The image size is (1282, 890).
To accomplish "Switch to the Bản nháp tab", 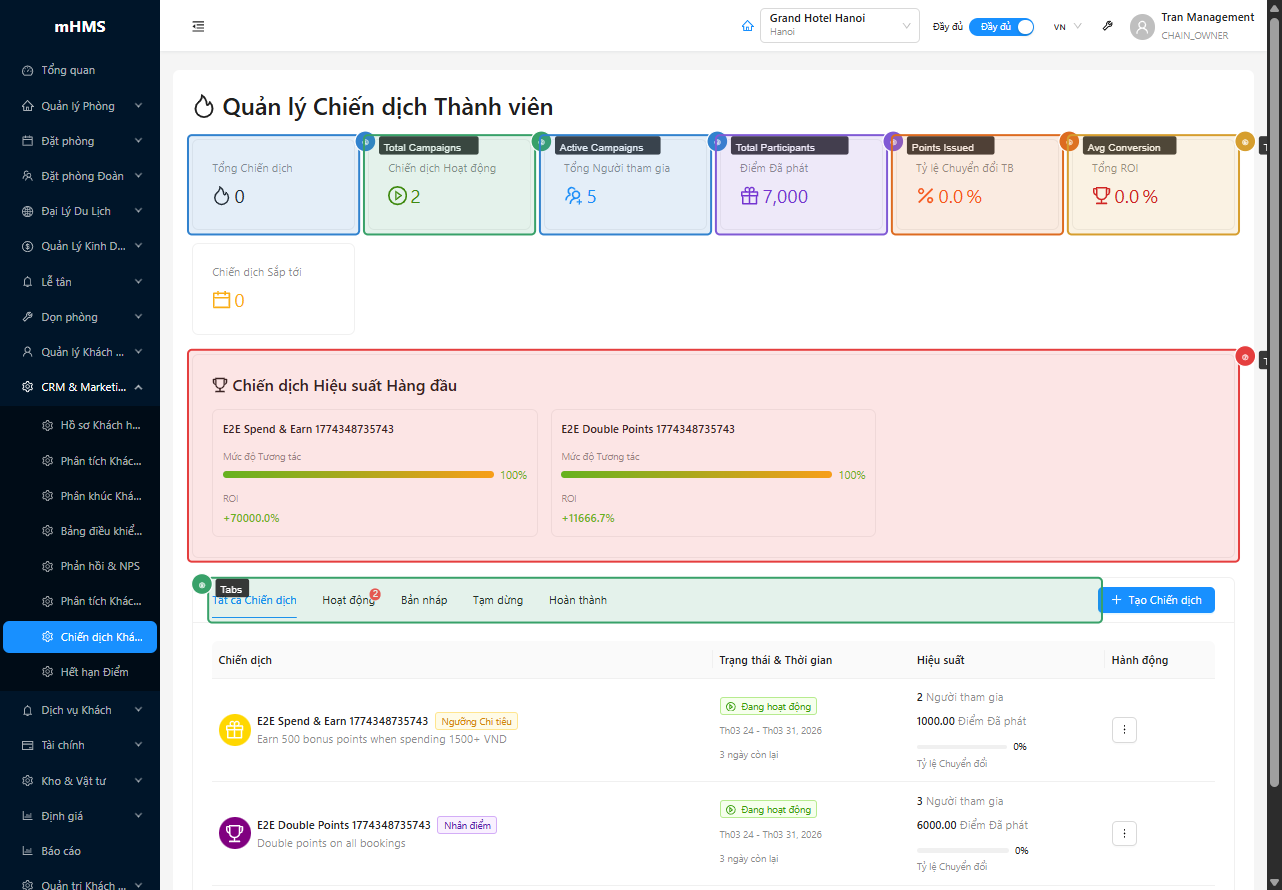I will pyautogui.click(x=424, y=600).
